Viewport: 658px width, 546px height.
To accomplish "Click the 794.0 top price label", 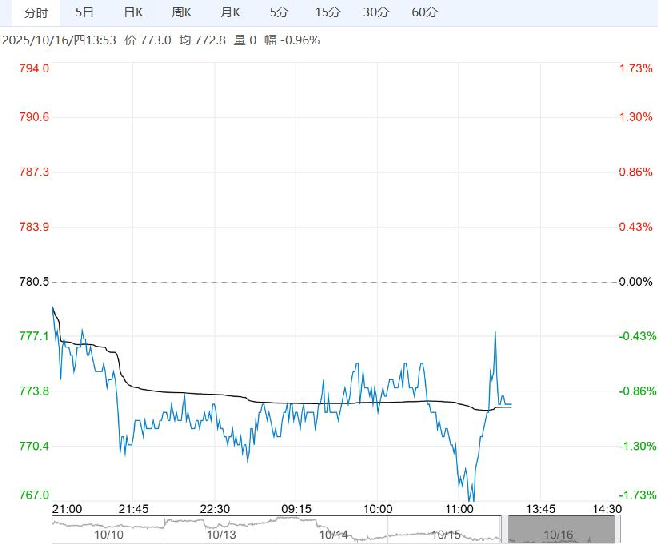I will 34,68.
